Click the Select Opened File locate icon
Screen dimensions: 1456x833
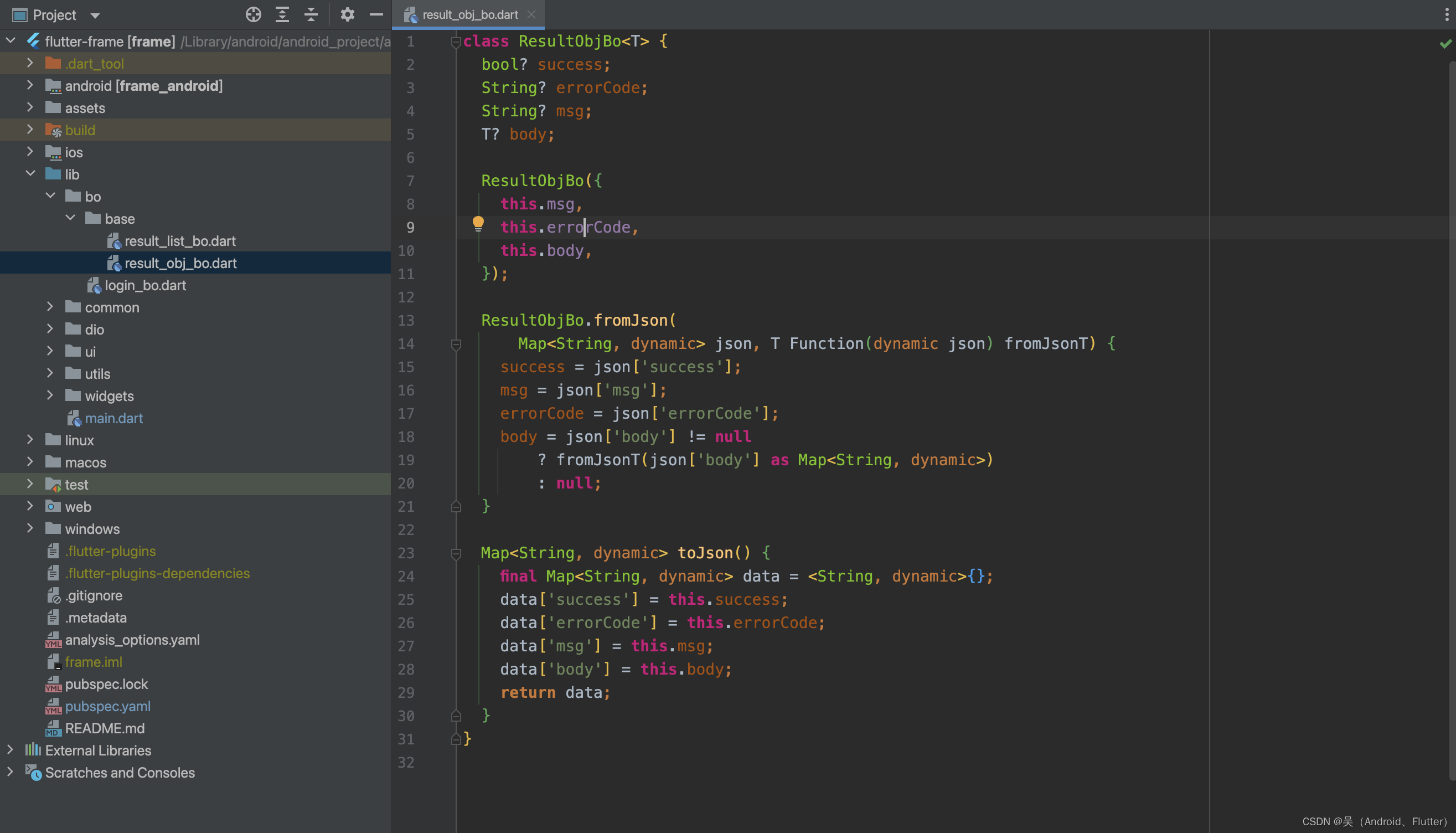[x=254, y=15]
